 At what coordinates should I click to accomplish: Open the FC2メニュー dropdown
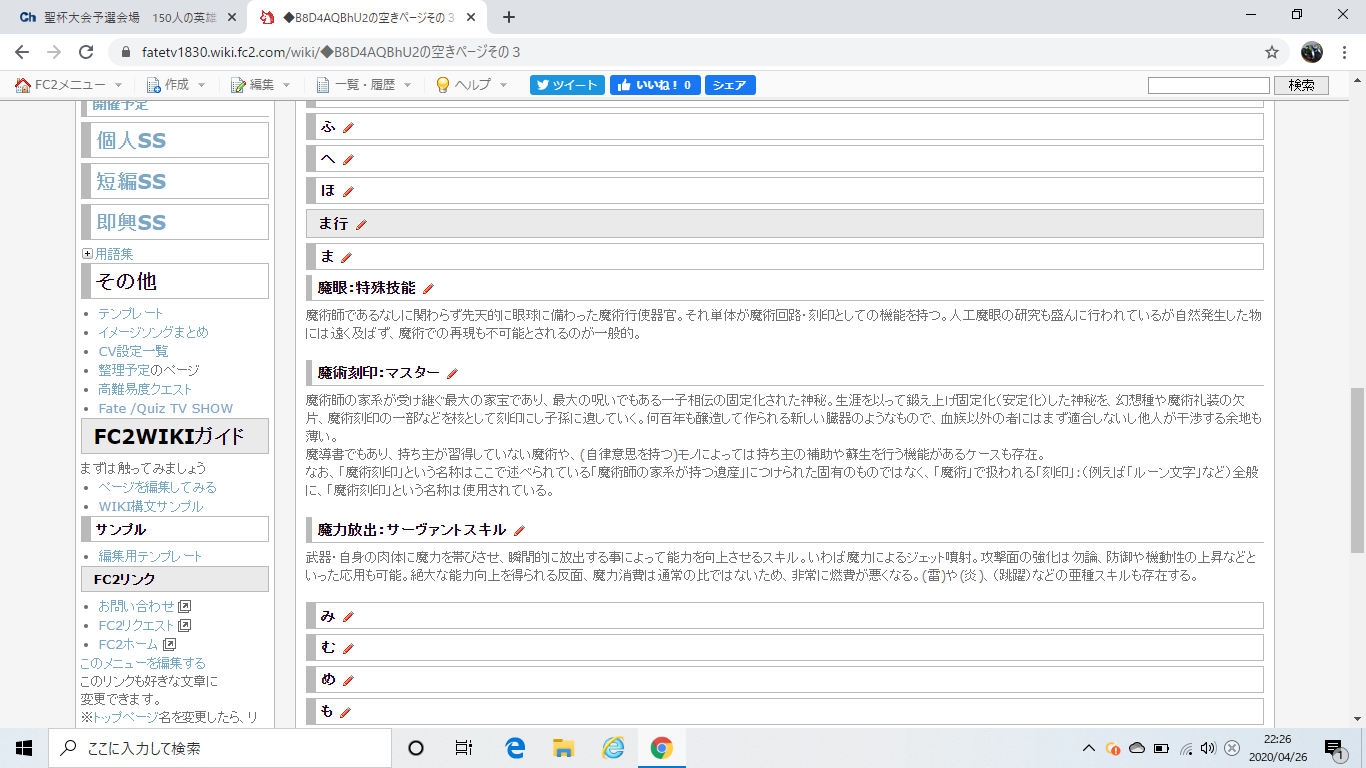(x=69, y=85)
